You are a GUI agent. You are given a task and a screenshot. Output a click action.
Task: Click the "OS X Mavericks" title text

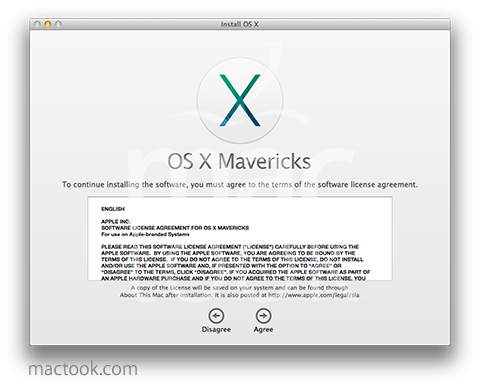[x=239, y=161]
